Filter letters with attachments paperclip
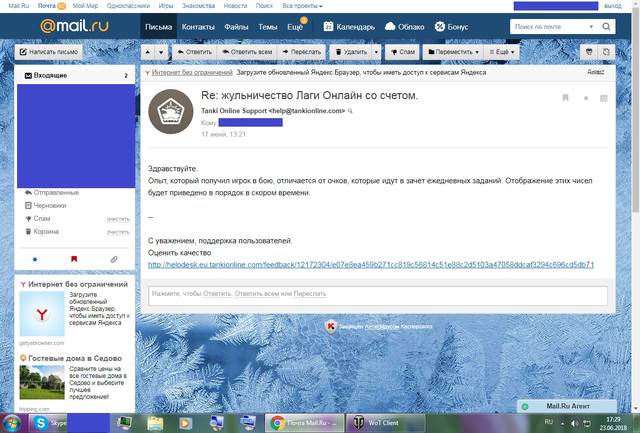This screenshot has width=640, height=433. click(114, 259)
